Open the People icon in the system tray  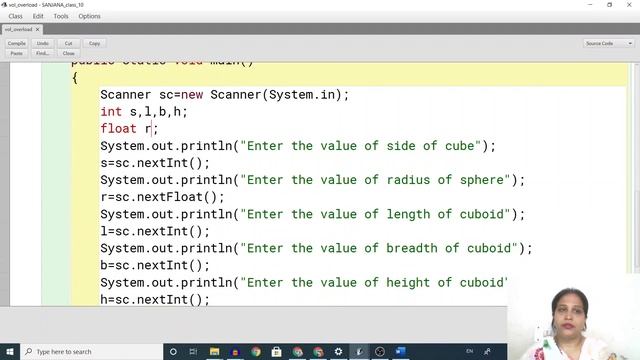487,351
